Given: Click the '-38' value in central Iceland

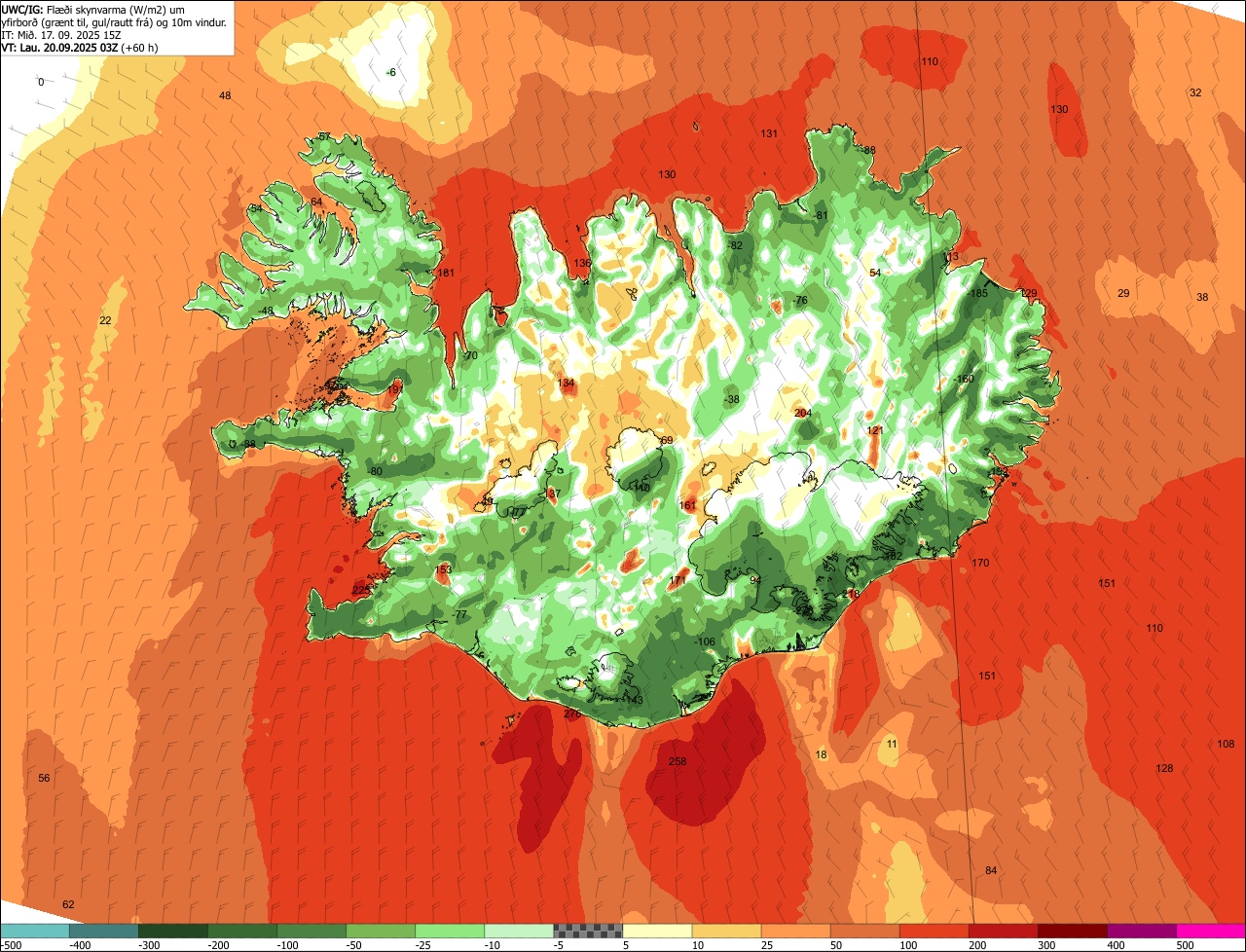Looking at the screenshot, I should coord(732,399).
